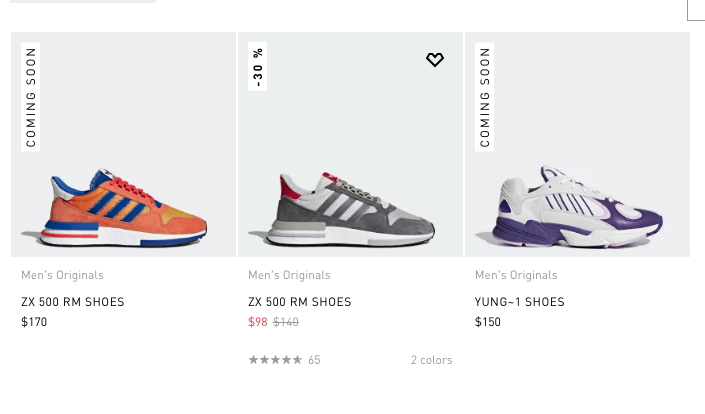
Task: Open the purple Yung-1 shoe image
Action: pyautogui.click(x=578, y=208)
